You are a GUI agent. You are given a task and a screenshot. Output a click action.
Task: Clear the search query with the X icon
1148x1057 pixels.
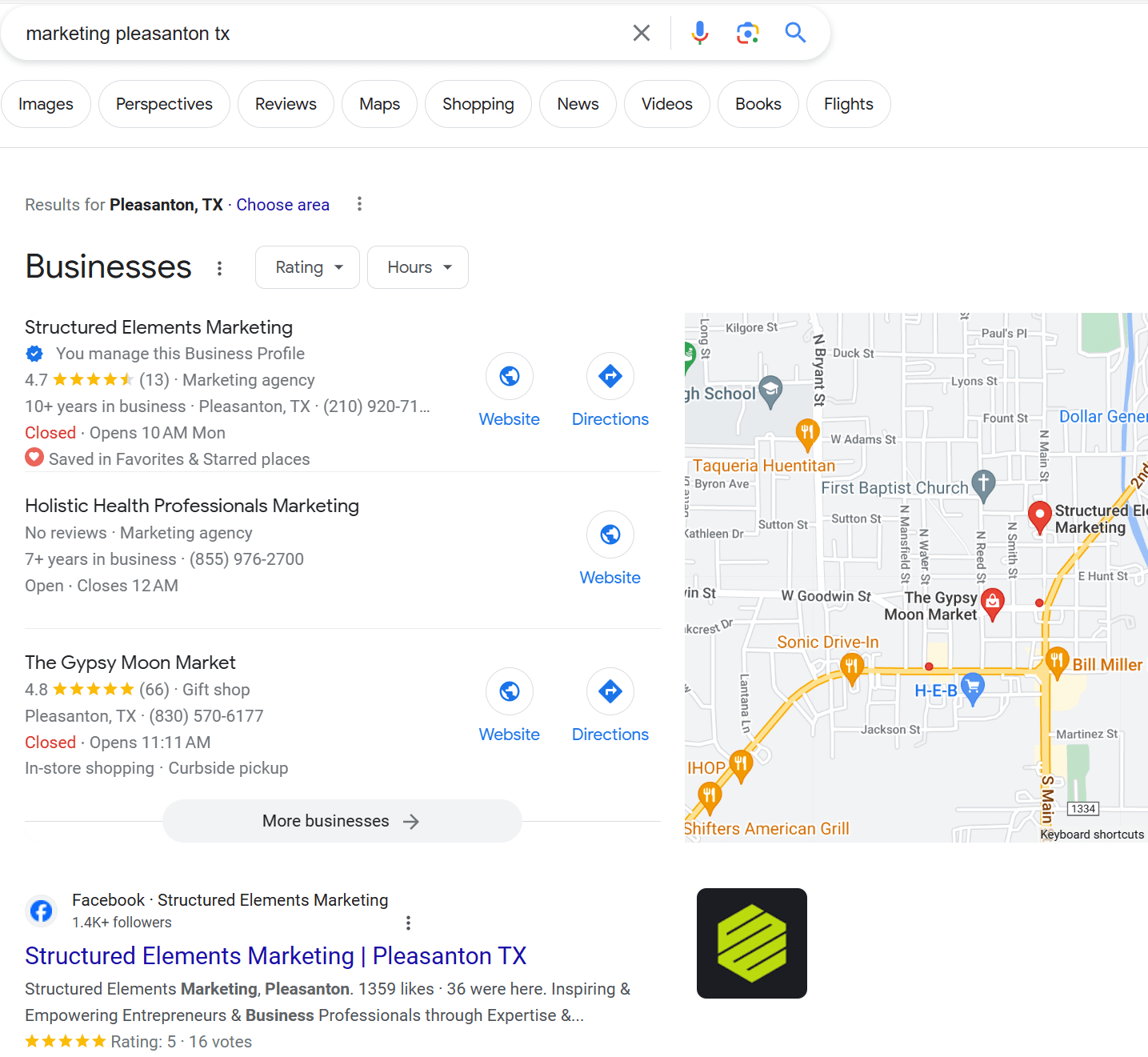point(642,33)
